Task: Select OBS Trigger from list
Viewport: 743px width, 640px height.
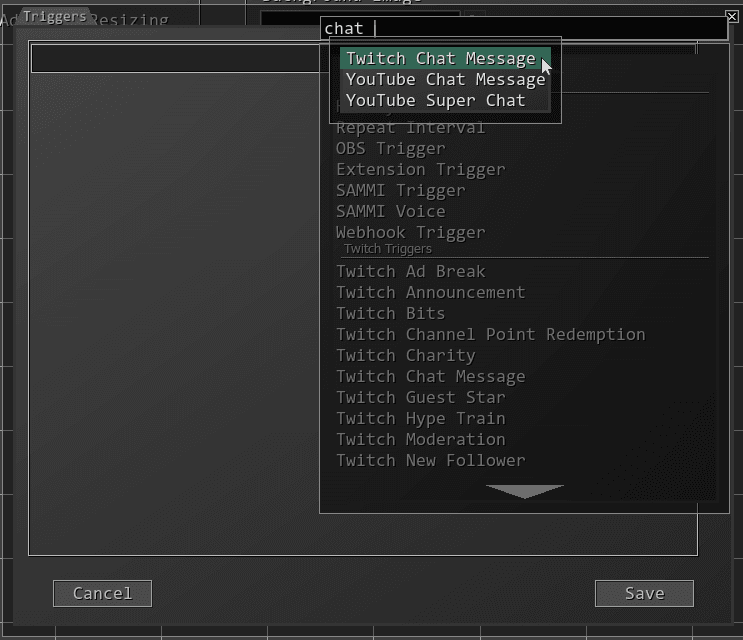Action: coord(391,149)
